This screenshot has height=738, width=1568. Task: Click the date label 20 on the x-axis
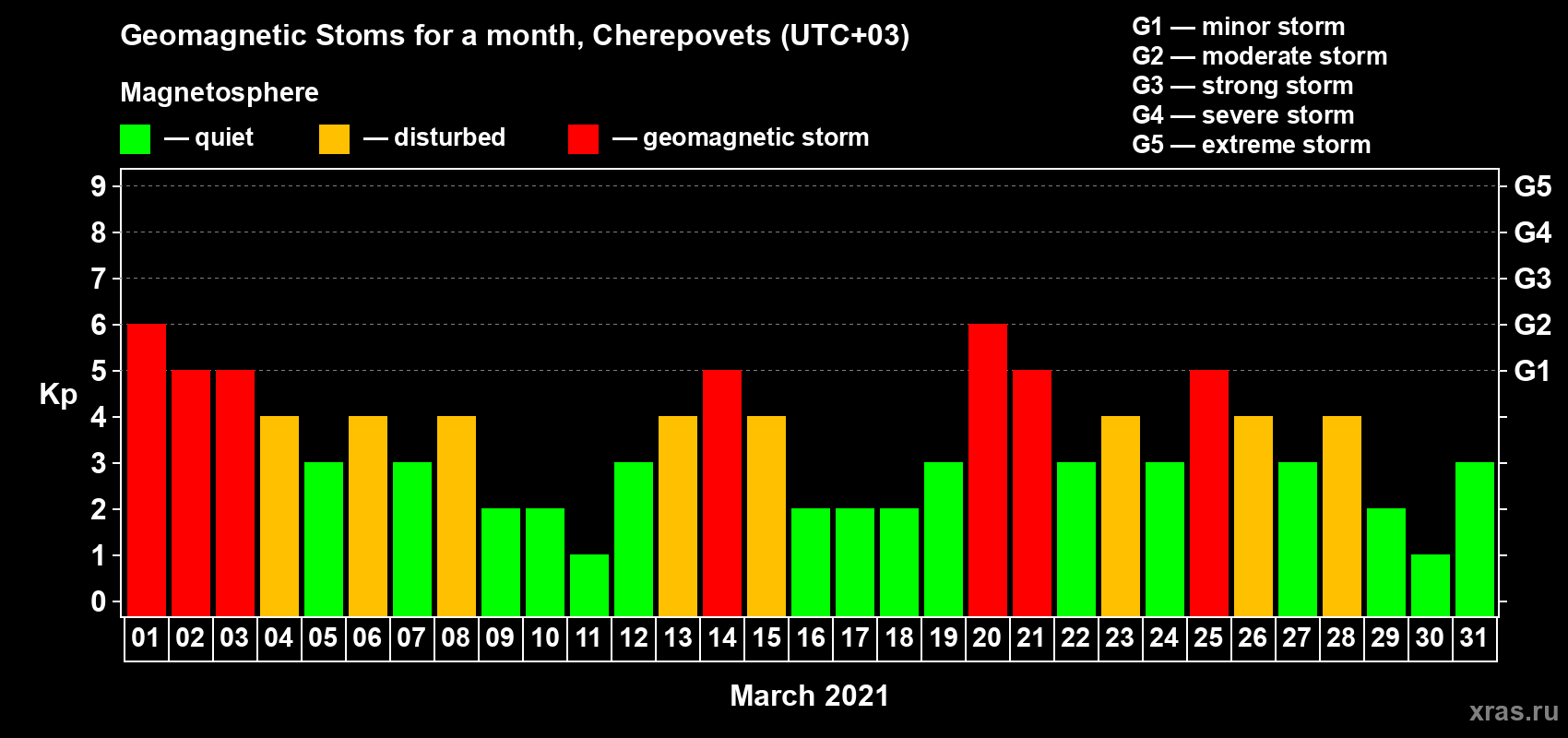(x=987, y=638)
